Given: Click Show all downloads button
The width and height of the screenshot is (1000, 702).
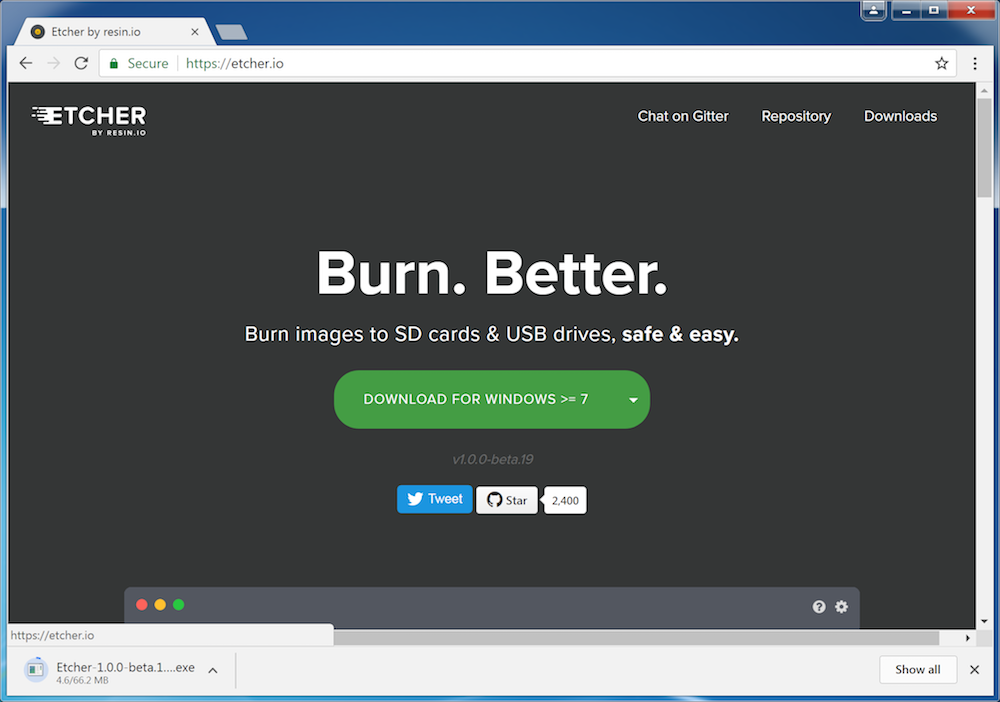Looking at the screenshot, I should pos(917,670).
